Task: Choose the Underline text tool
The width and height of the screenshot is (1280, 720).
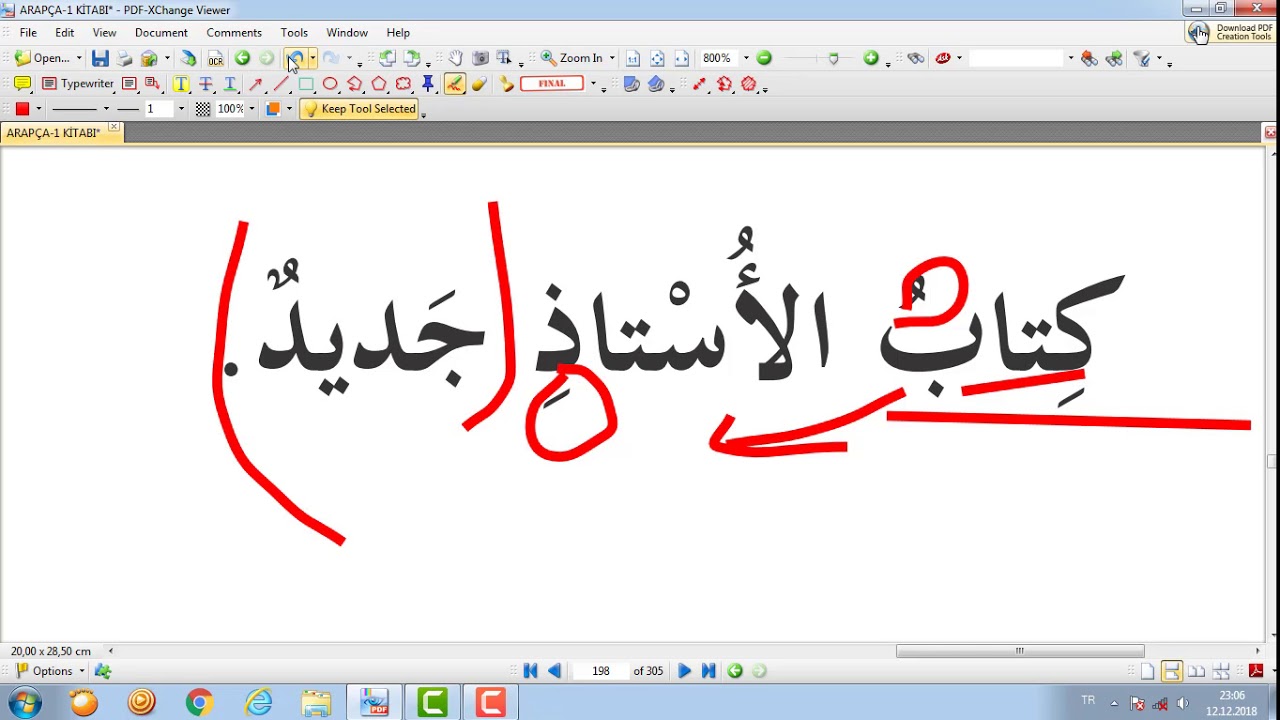Action: (230, 84)
